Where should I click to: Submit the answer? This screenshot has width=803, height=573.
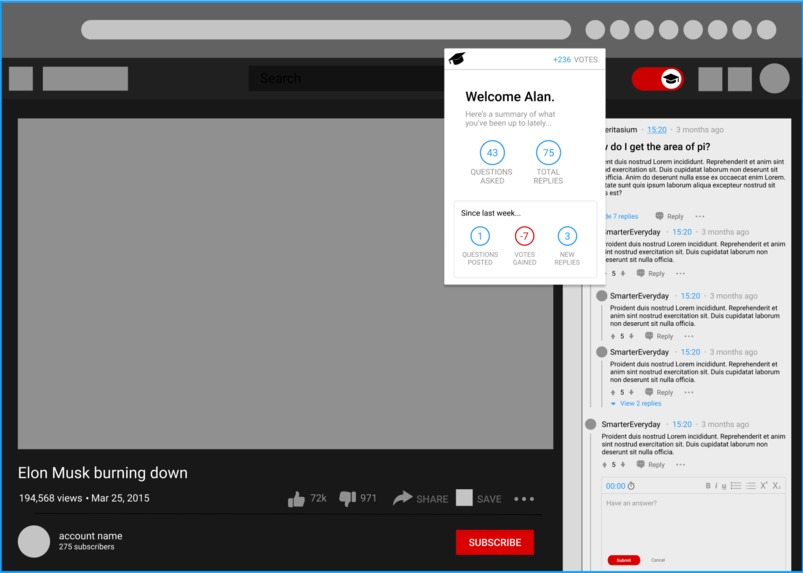624,560
